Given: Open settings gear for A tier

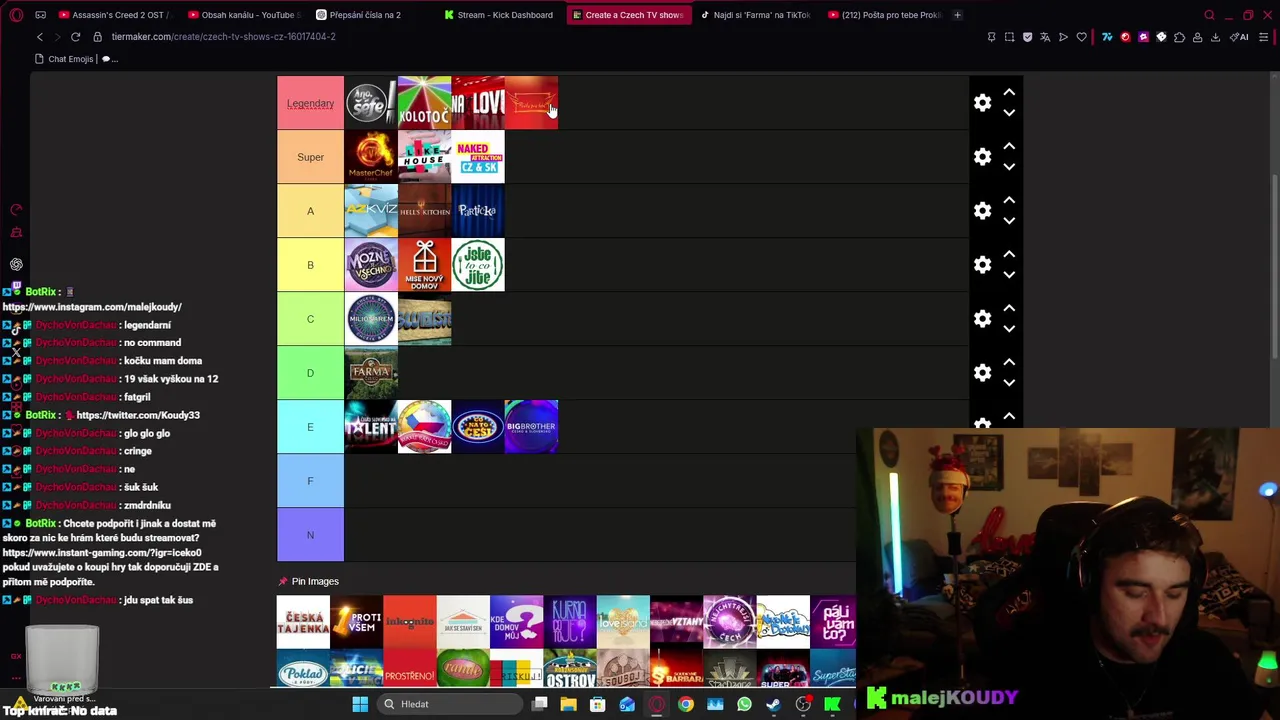Looking at the screenshot, I should pyautogui.click(x=982, y=211).
